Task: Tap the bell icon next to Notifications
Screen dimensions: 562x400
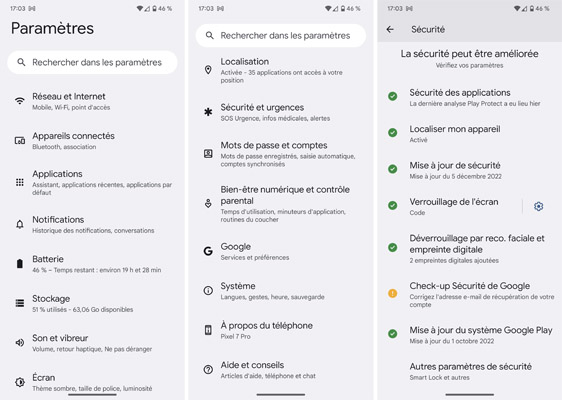Action: 20,224
